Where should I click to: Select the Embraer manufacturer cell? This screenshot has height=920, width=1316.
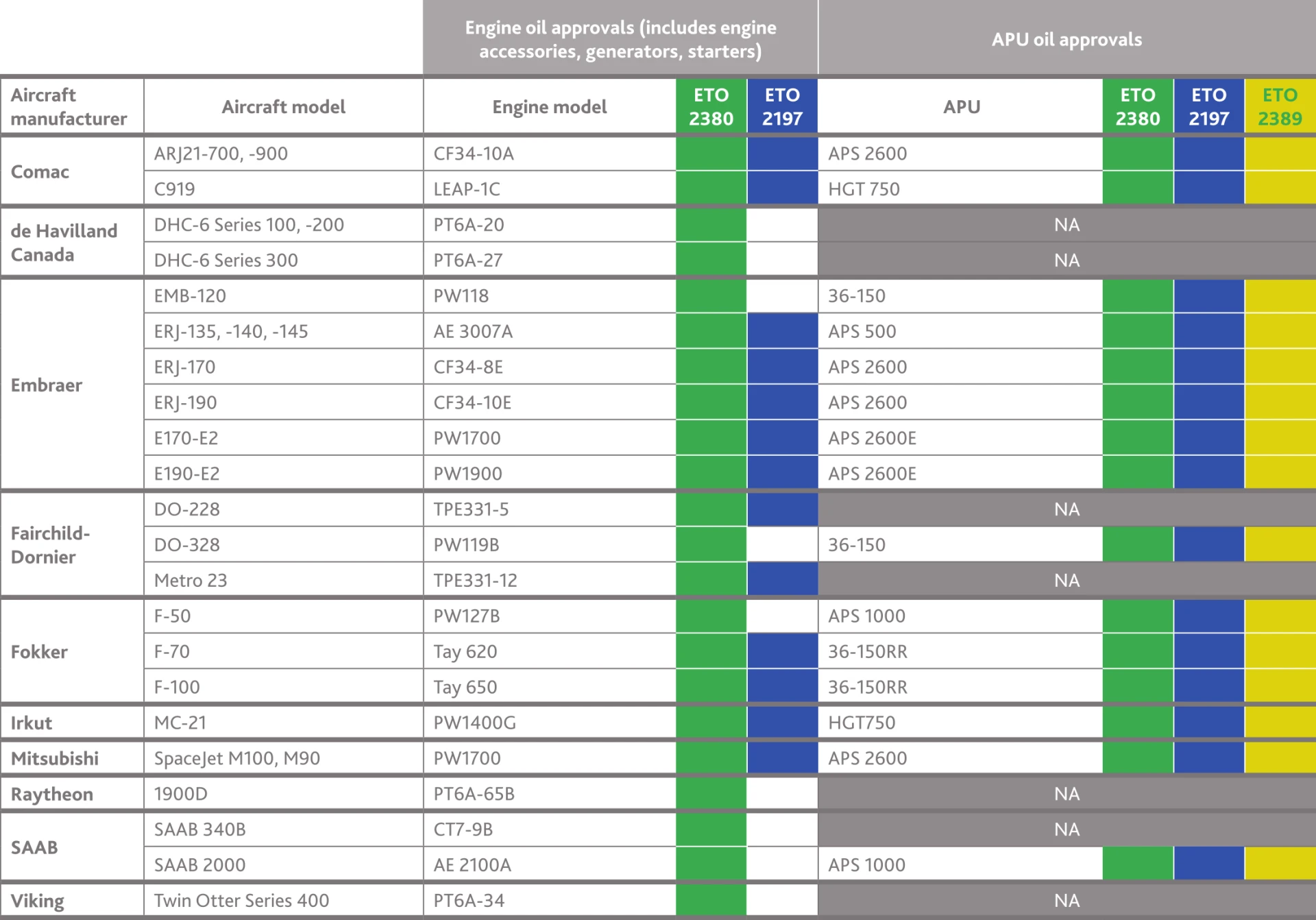point(72,385)
